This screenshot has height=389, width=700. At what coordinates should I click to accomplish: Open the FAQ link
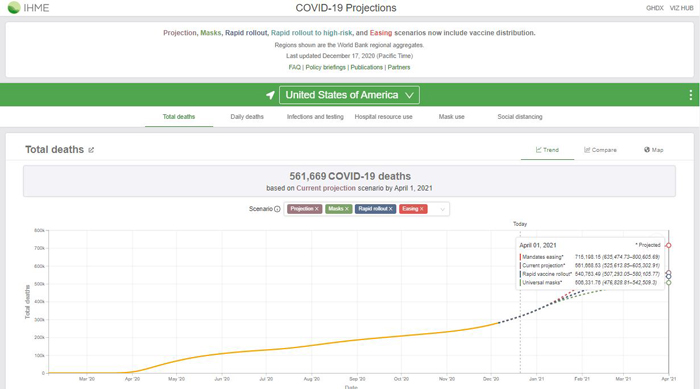[295, 67]
